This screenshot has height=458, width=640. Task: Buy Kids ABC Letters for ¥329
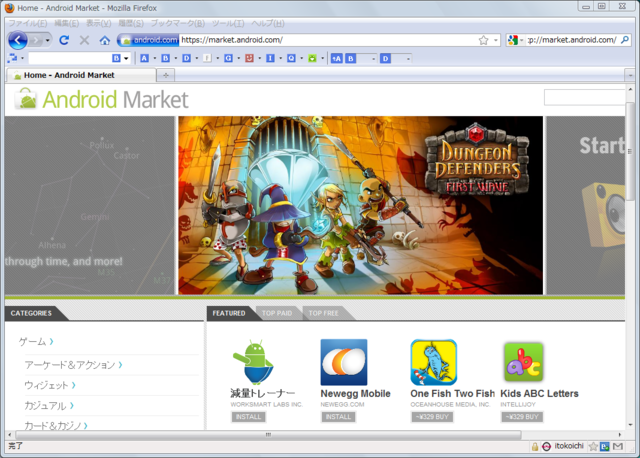click(522, 417)
